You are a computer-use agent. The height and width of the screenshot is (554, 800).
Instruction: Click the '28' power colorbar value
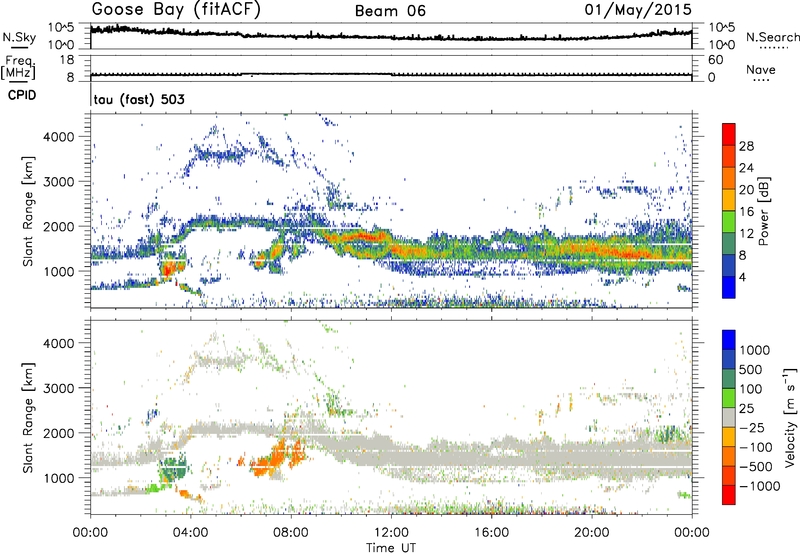point(746,146)
